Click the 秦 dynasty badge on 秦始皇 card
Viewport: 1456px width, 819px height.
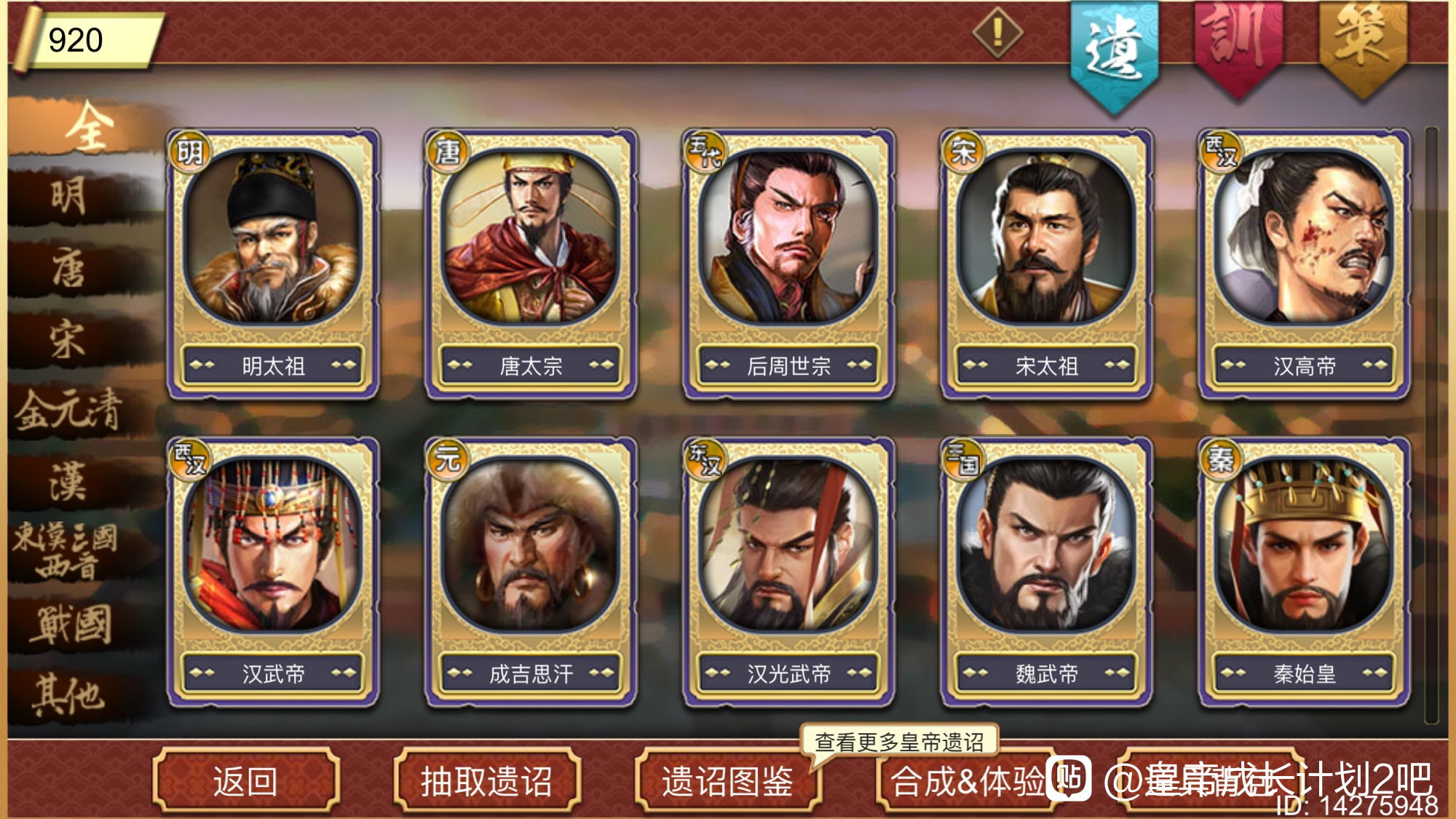pyautogui.click(x=1221, y=459)
